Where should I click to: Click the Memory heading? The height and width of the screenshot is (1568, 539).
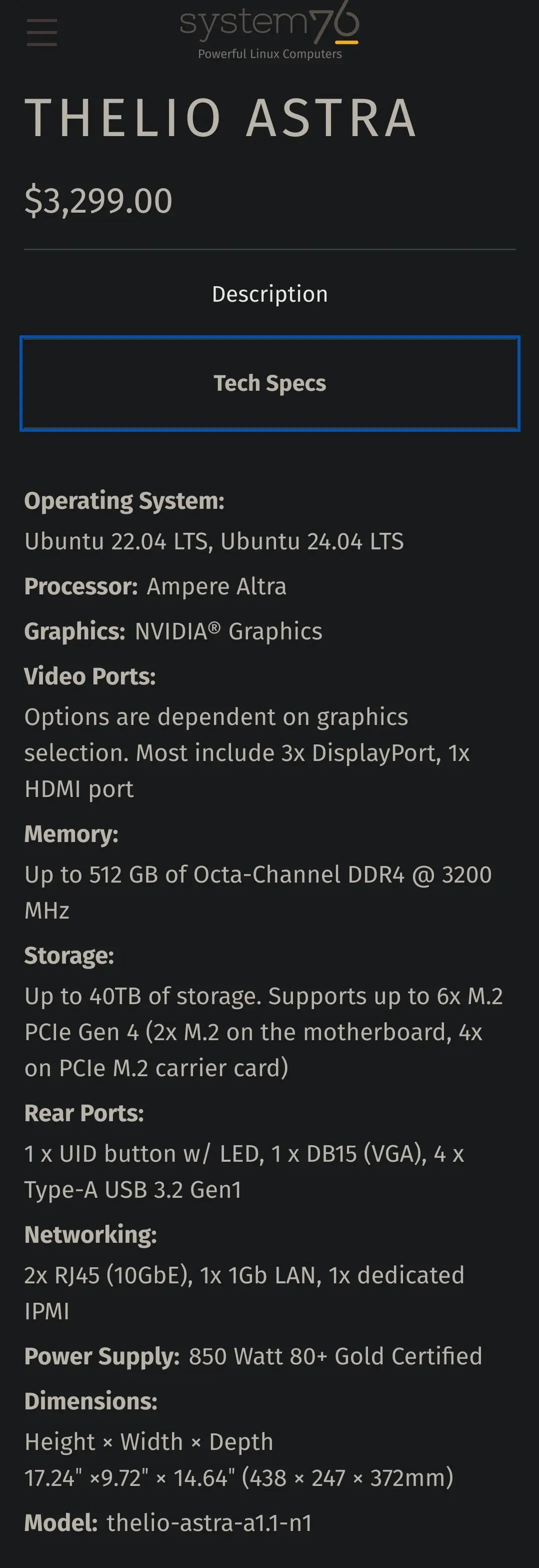(x=71, y=834)
